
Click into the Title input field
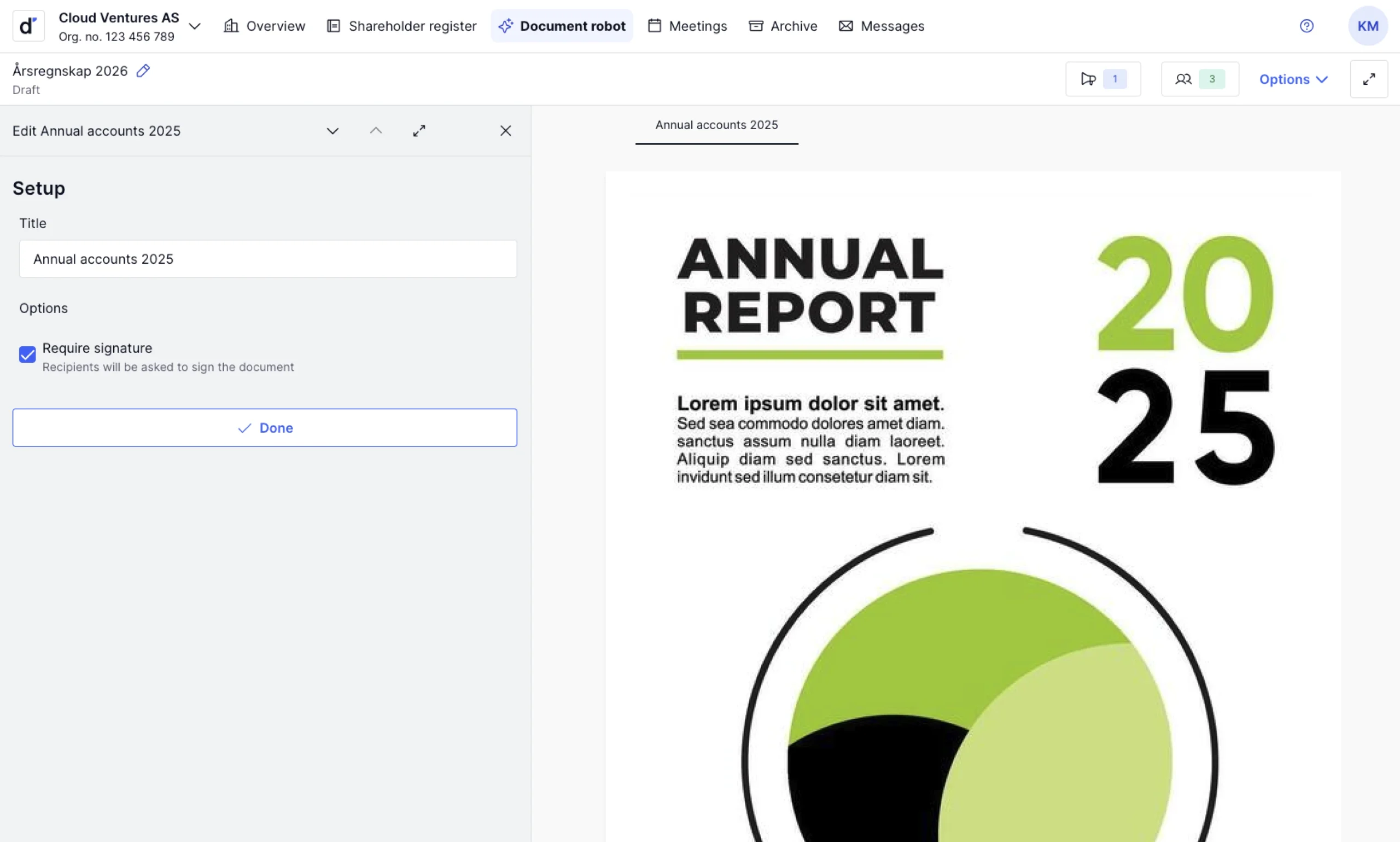267,259
